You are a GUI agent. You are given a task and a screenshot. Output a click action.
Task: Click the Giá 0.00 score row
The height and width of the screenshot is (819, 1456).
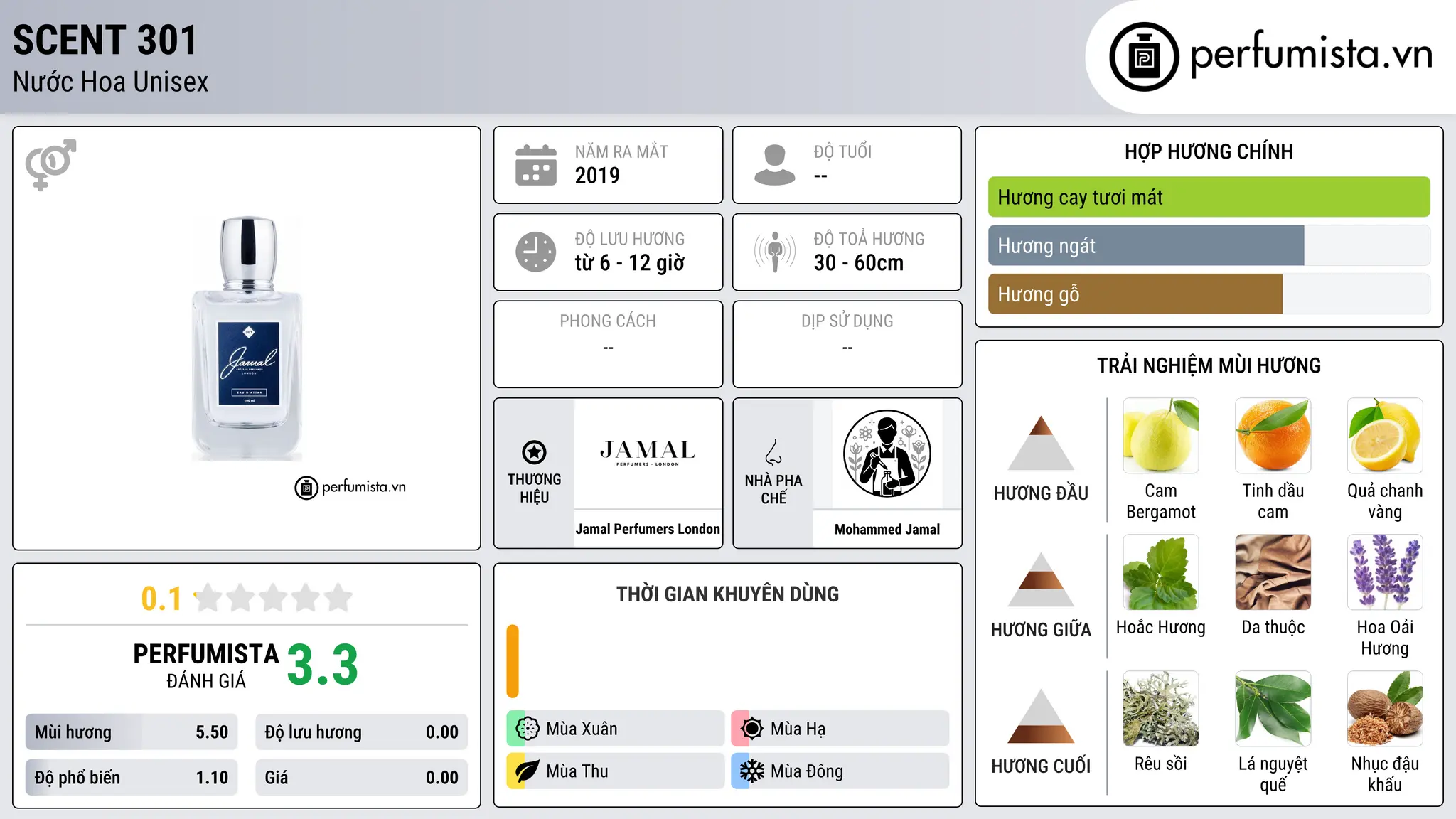(361, 778)
